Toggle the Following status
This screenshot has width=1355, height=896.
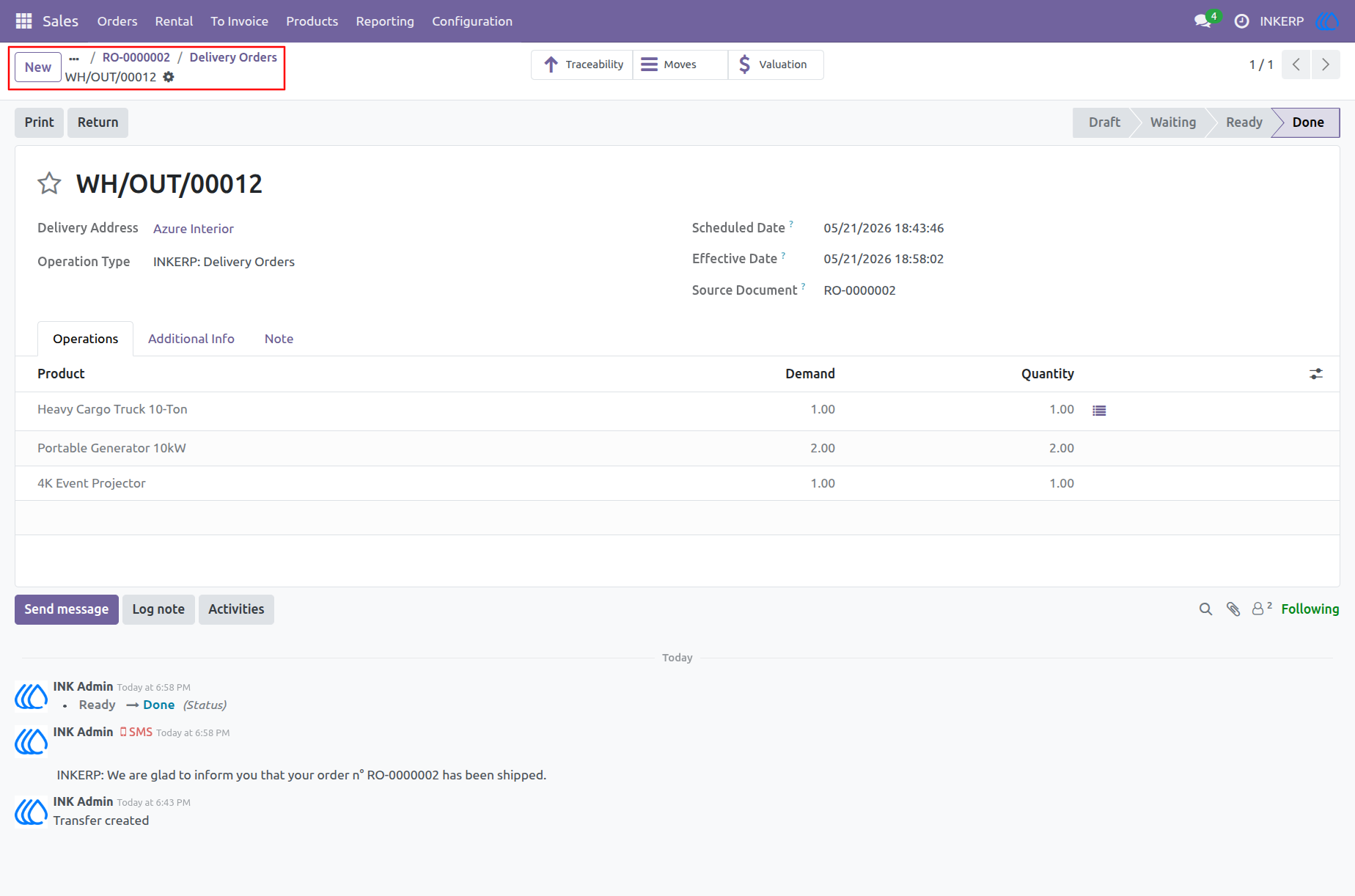click(x=1310, y=609)
